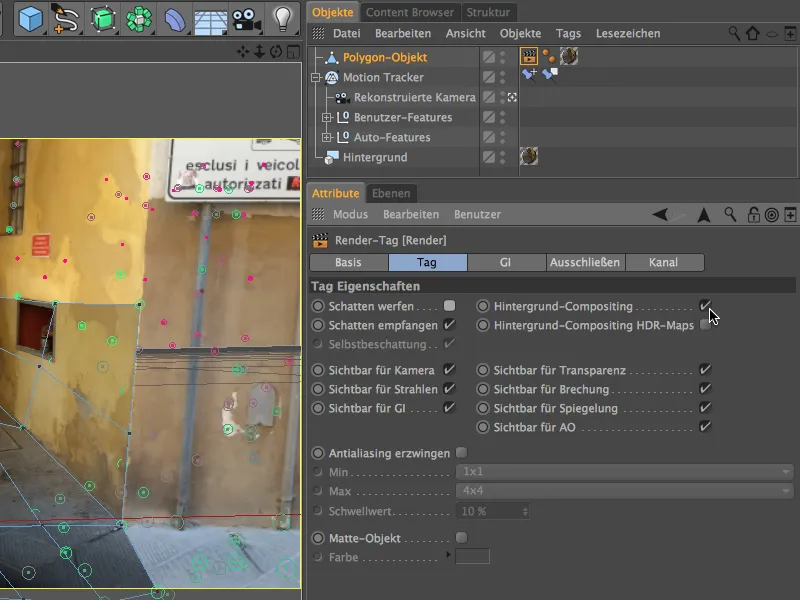Select the Ausschließen tab button

[585, 262]
